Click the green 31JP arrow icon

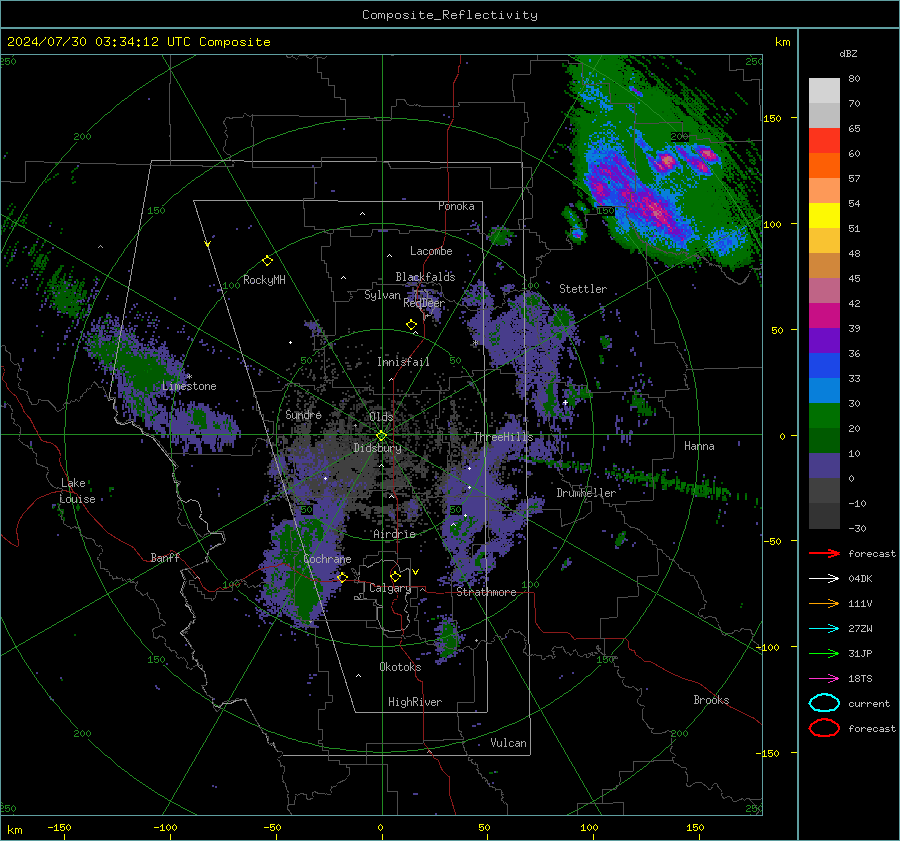coord(824,653)
